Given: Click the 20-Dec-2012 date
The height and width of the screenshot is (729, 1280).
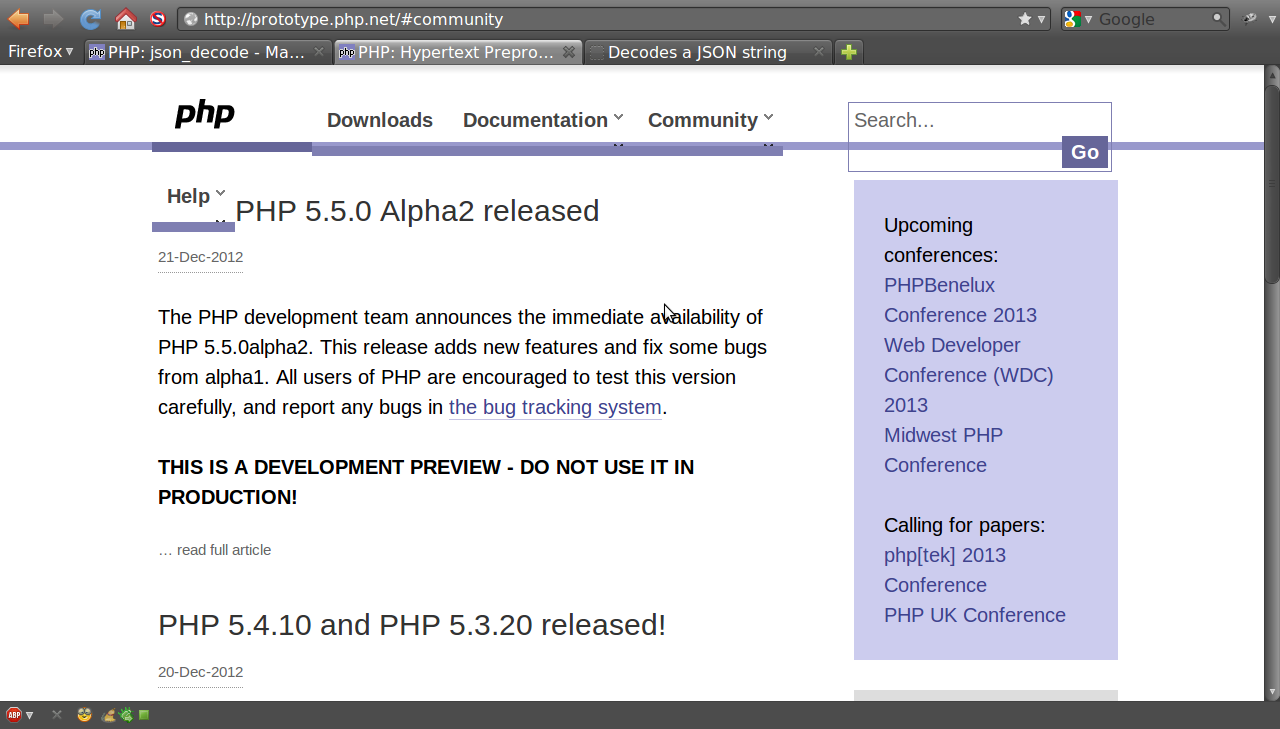Looking at the screenshot, I should pyautogui.click(x=200, y=672).
